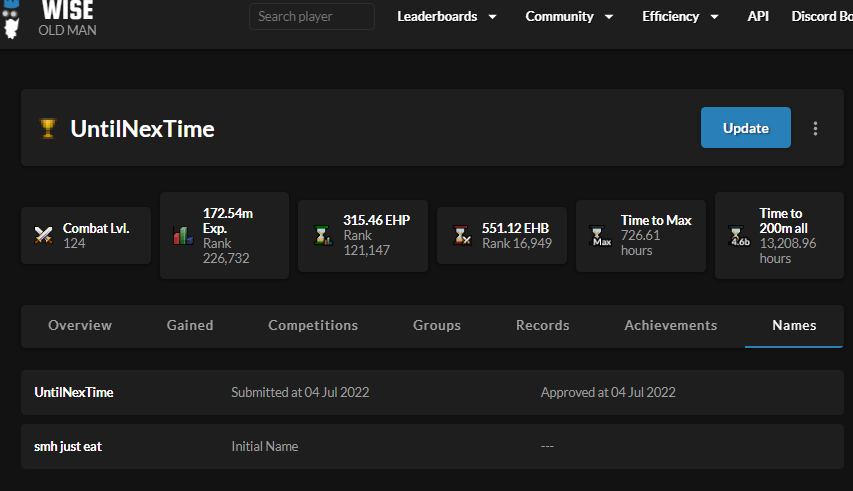Click the crossed swords Combat Lvl icon
The width and height of the screenshot is (853, 491).
click(44, 235)
